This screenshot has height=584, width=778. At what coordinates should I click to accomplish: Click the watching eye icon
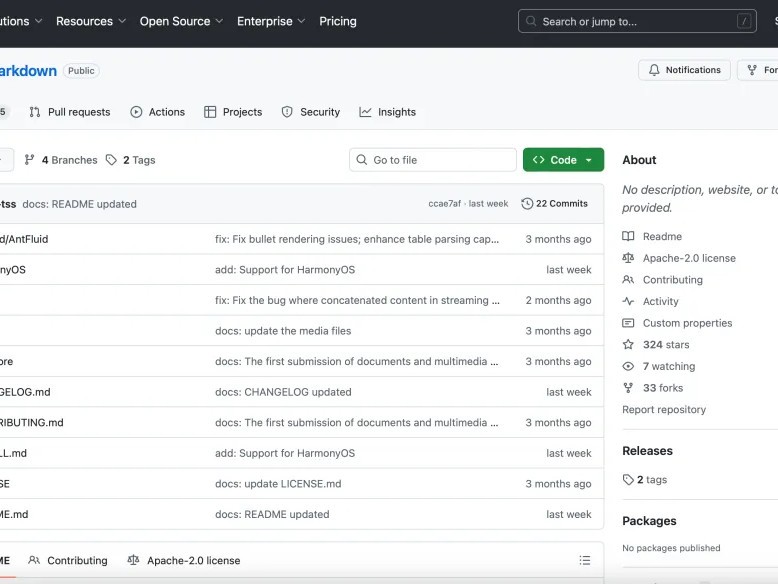[628, 367]
